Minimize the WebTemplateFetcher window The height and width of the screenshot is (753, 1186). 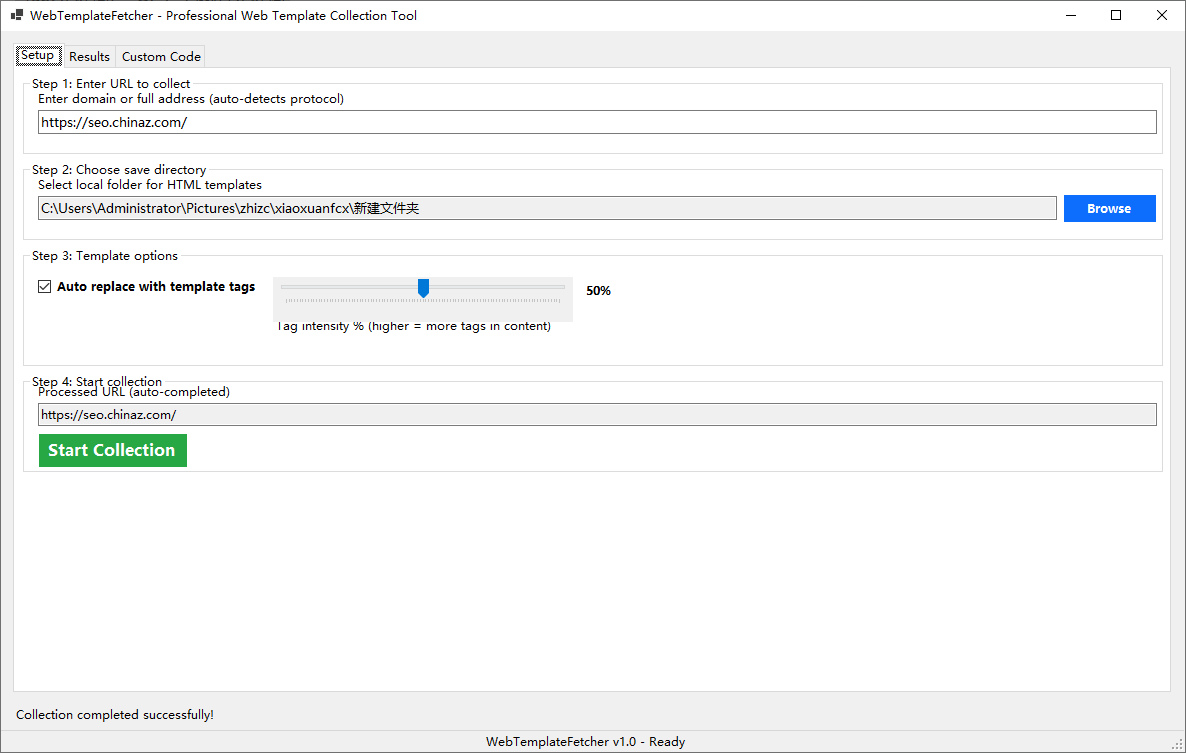(x=1070, y=15)
